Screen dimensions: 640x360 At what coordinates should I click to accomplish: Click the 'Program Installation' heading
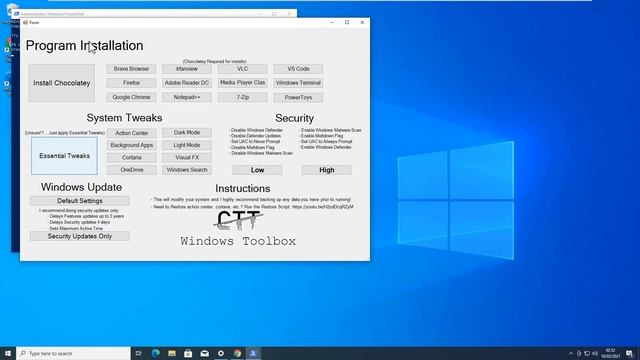tap(84, 46)
